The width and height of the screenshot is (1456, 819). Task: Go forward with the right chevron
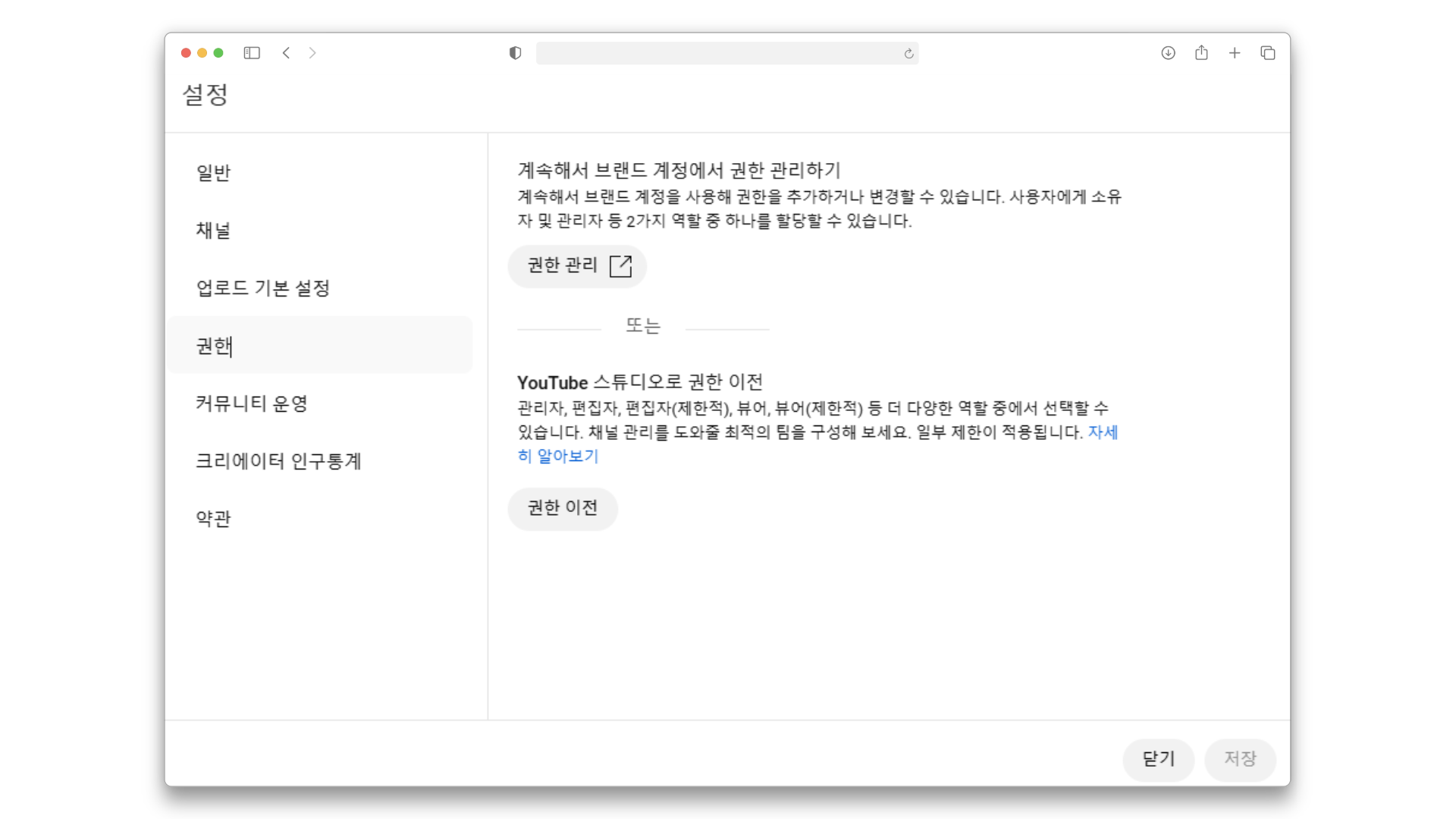pyautogui.click(x=312, y=53)
